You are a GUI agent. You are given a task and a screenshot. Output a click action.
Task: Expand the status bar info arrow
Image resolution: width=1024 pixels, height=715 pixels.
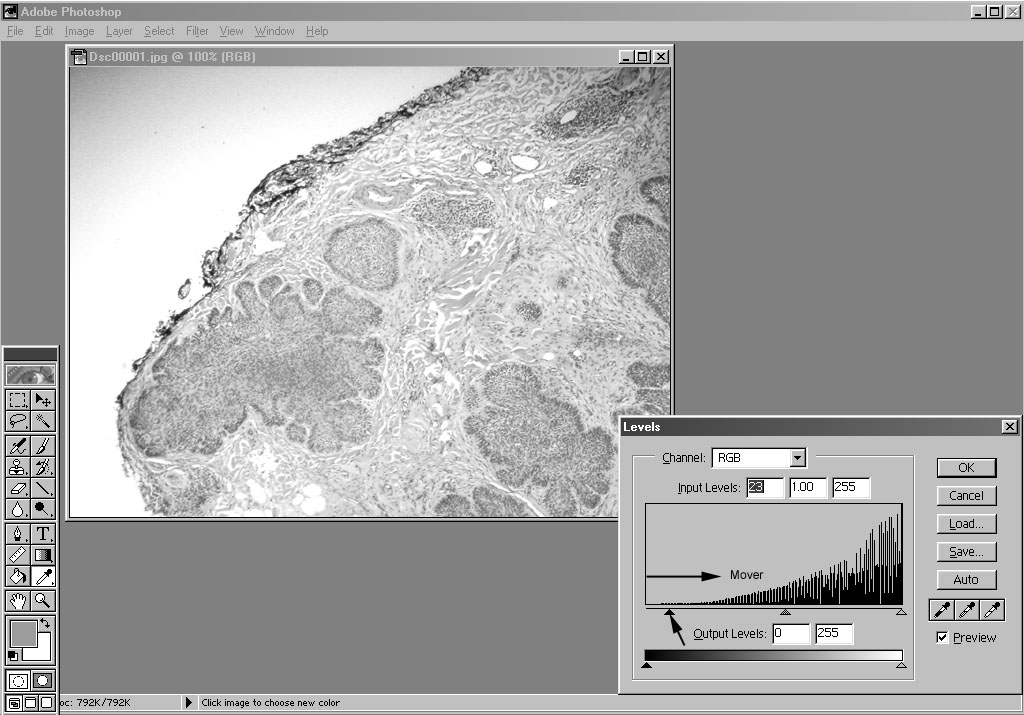[x=187, y=703]
